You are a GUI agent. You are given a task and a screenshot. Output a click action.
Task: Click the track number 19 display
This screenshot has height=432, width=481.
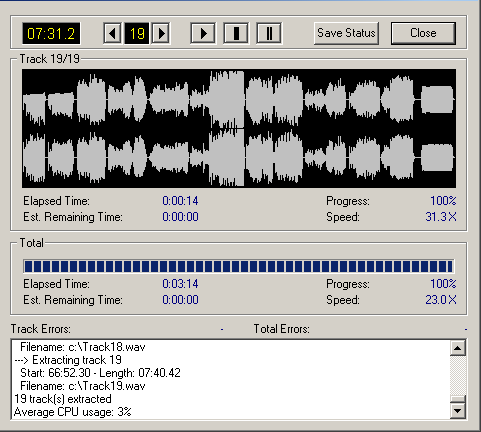pyautogui.click(x=137, y=33)
